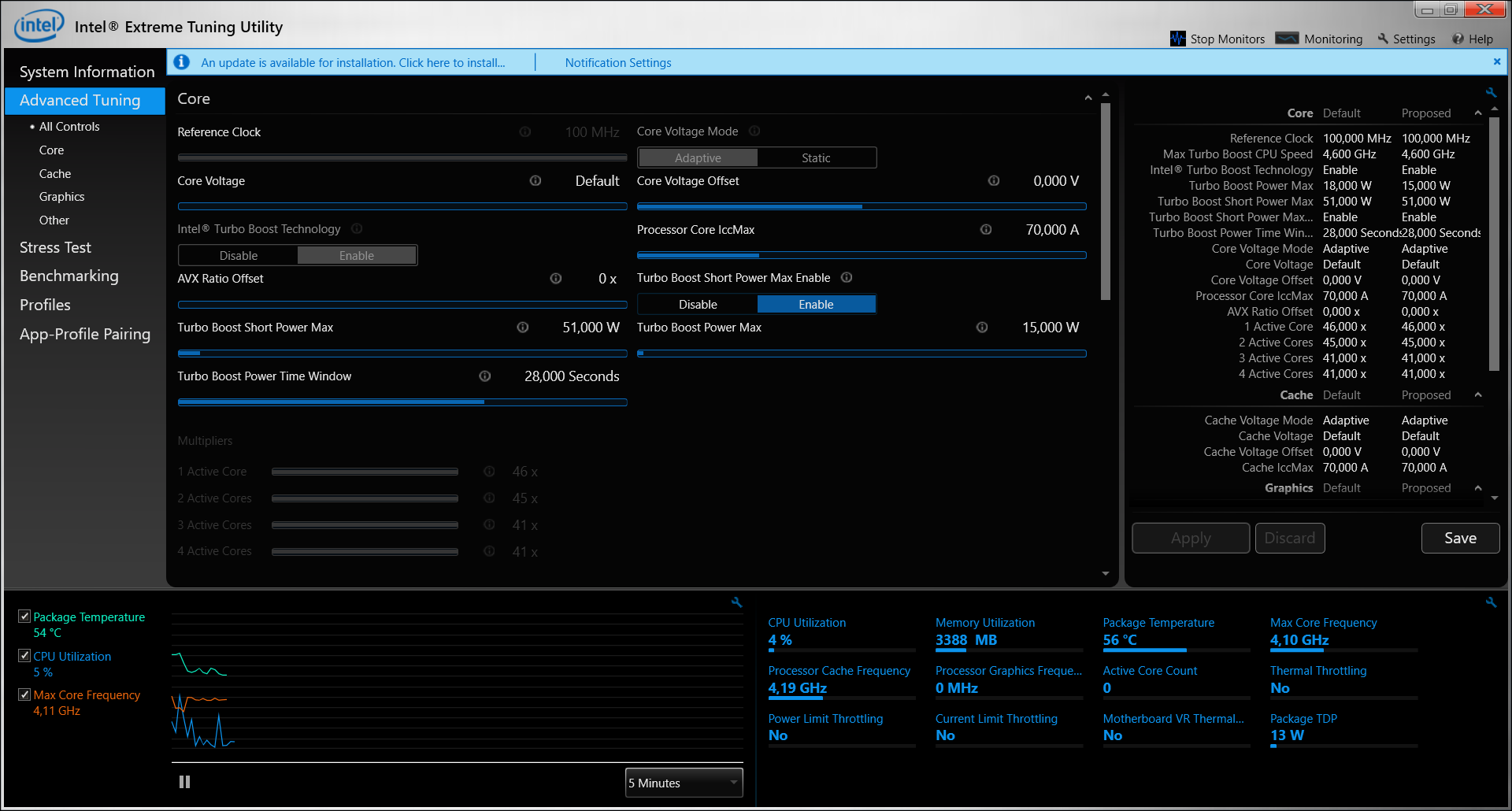Show Turbo Boost Short Power Max info icon
The image size is (1512, 811).
522,327
